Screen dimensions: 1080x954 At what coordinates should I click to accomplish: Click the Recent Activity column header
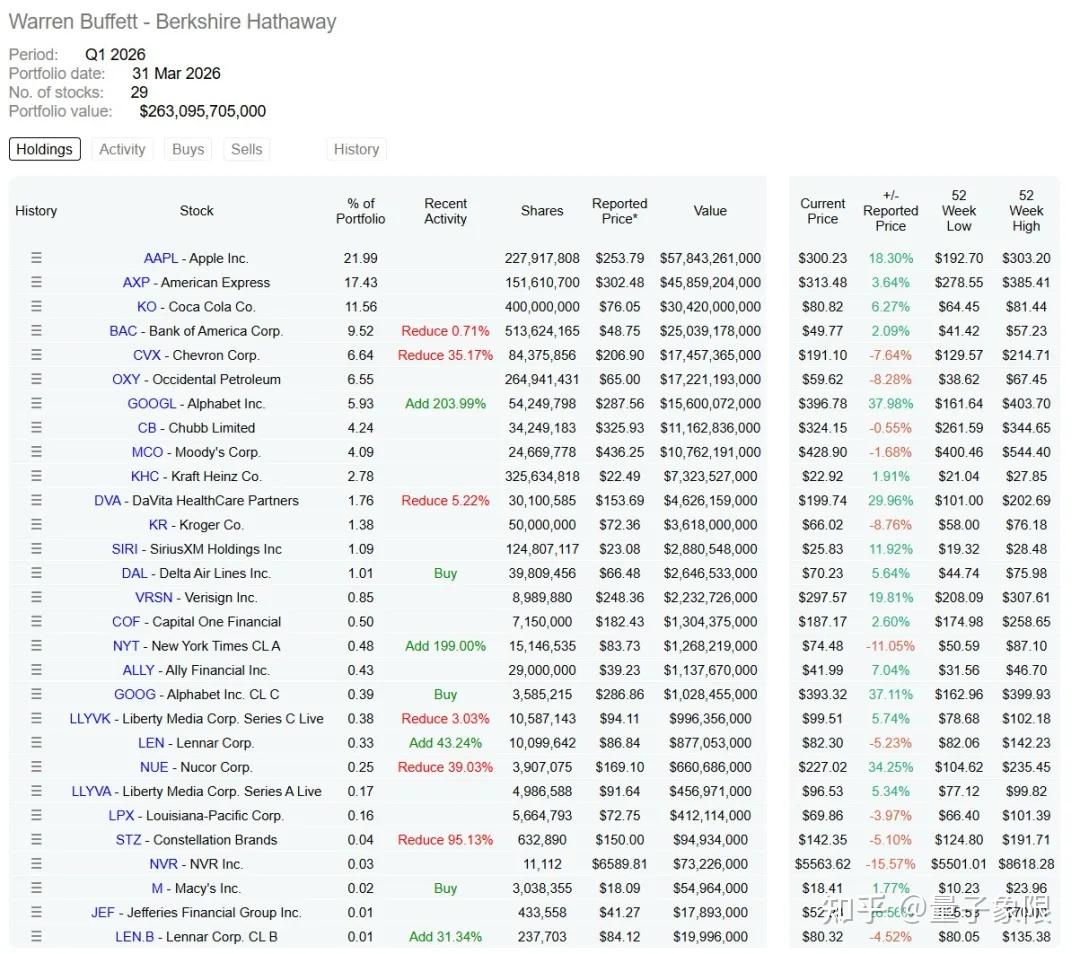pyautogui.click(x=445, y=211)
